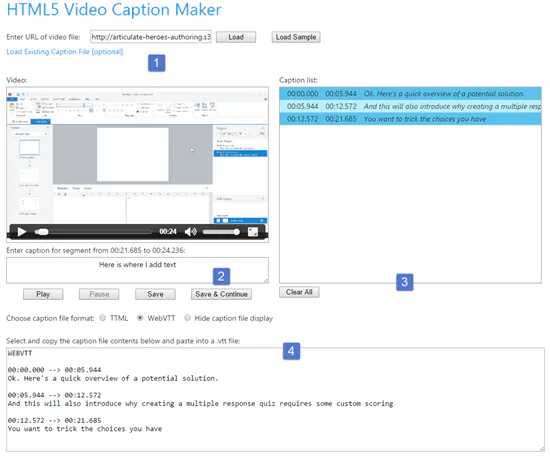Screen dimensions: 550x459
Task: Click the Save button
Action: [155, 294]
